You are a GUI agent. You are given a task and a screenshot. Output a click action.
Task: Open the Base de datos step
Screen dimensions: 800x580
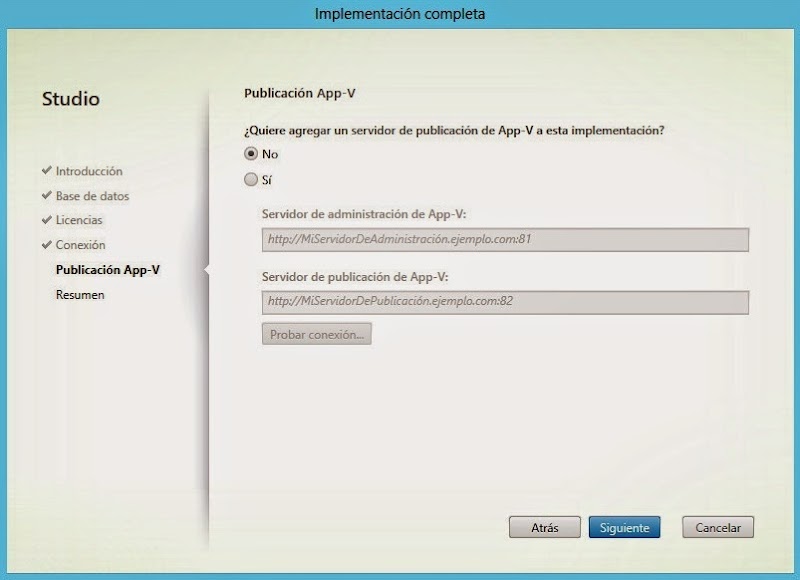tap(92, 196)
